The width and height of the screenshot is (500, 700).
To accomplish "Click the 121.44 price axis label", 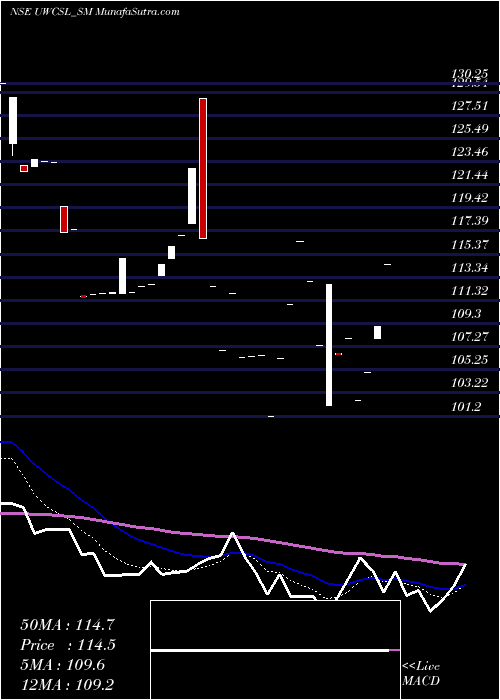I will pyautogui.click(x=470, y=175).
